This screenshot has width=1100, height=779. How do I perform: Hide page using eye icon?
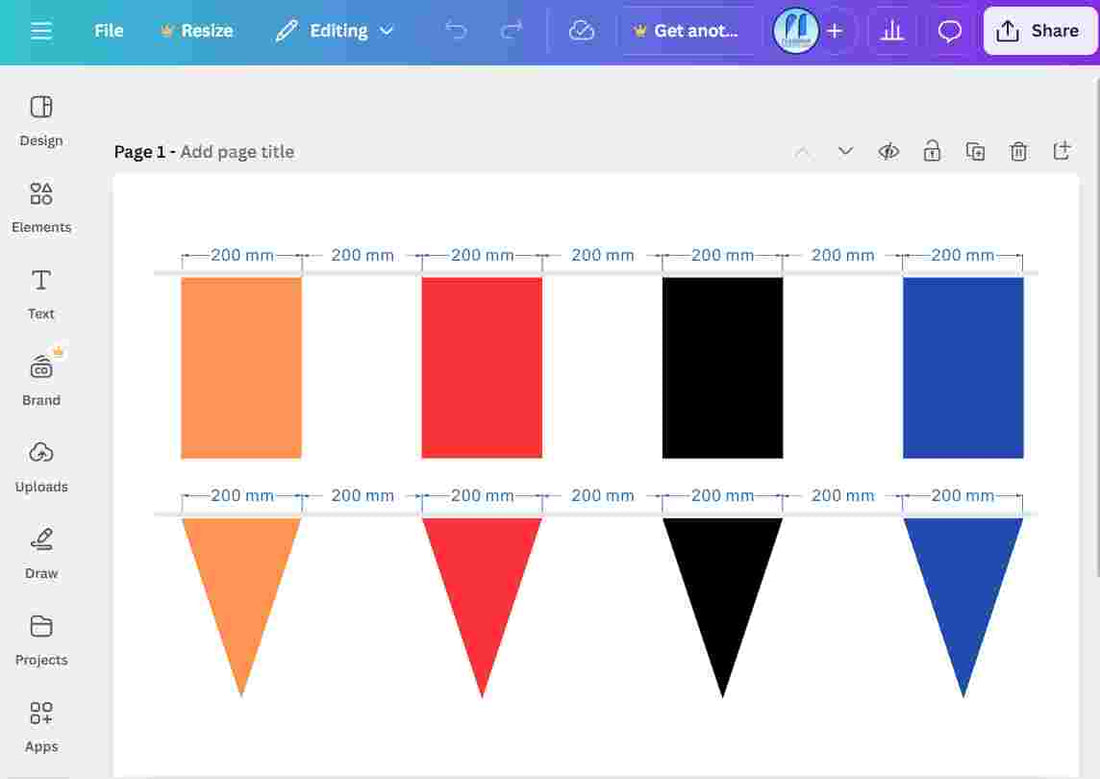pos(889,151)
